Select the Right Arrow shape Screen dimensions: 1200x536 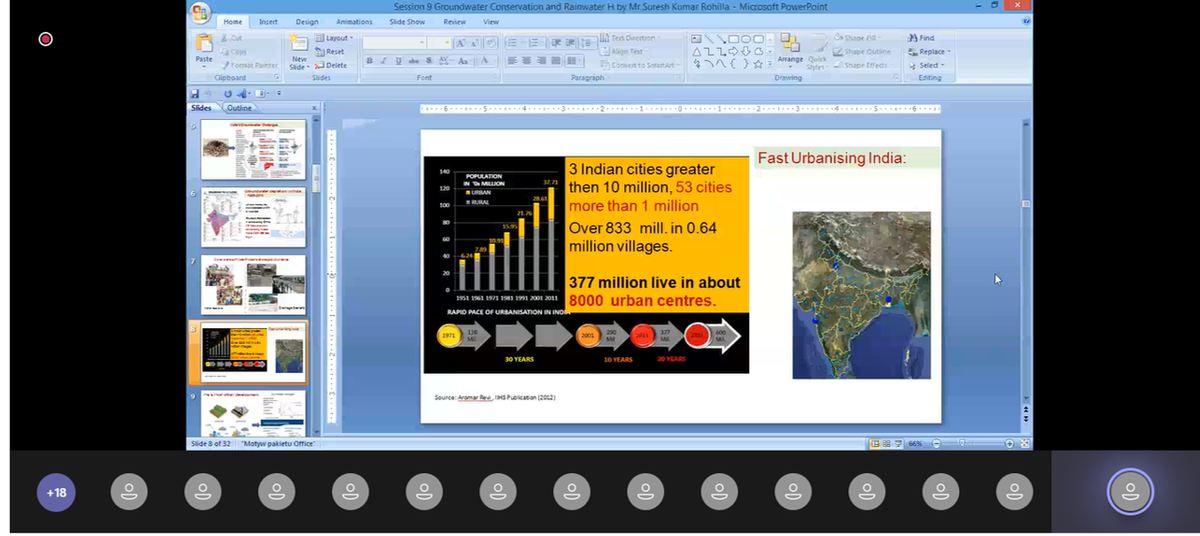pyautogui.click(x=733, y=52)
